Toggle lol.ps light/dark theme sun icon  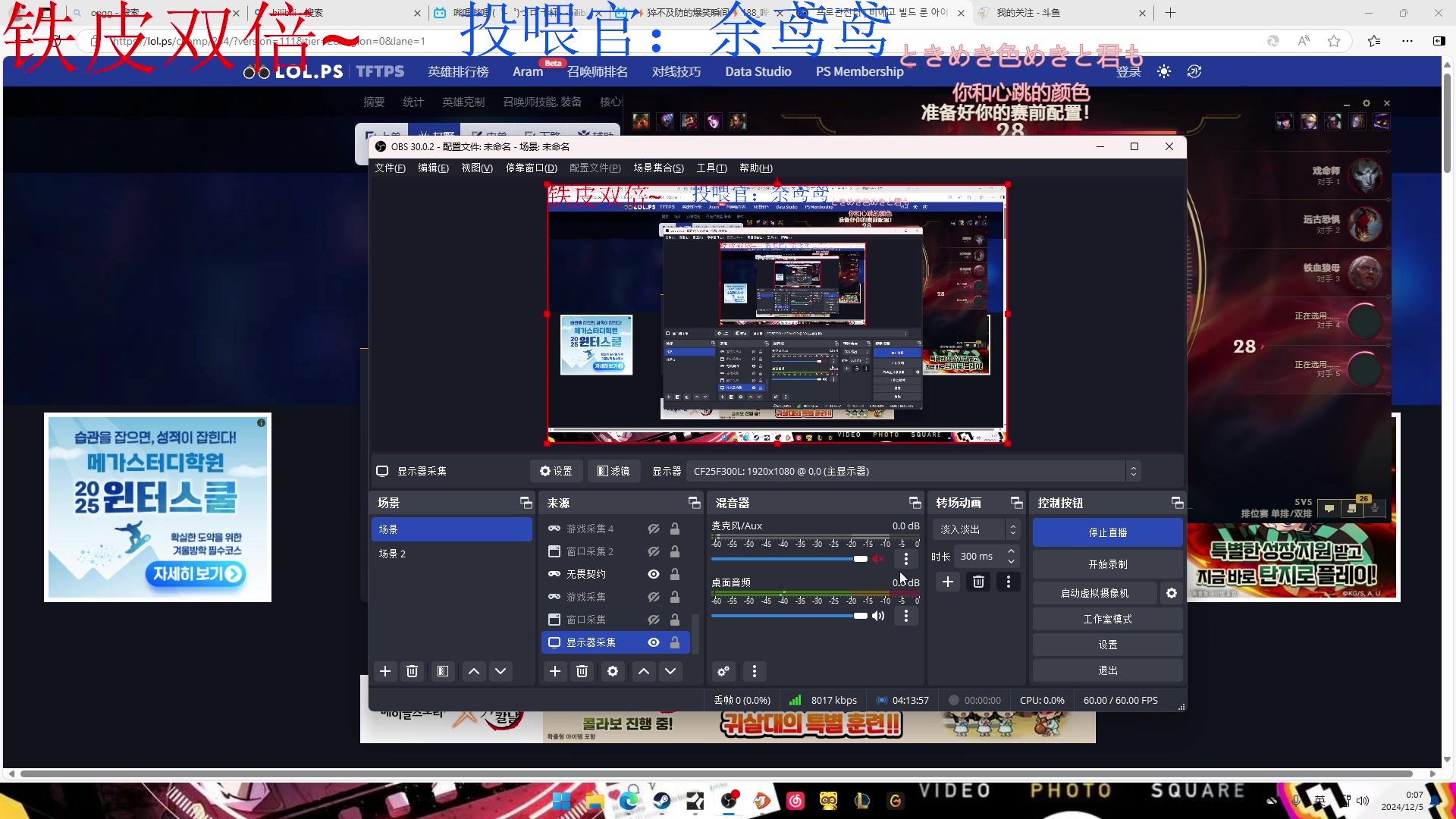(x=1164, y=71)
